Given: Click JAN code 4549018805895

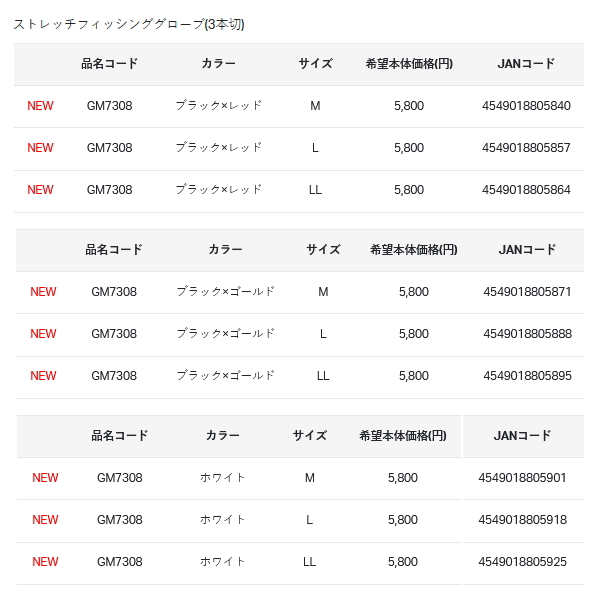Looking at the screenshot, I should pos(527,376).
